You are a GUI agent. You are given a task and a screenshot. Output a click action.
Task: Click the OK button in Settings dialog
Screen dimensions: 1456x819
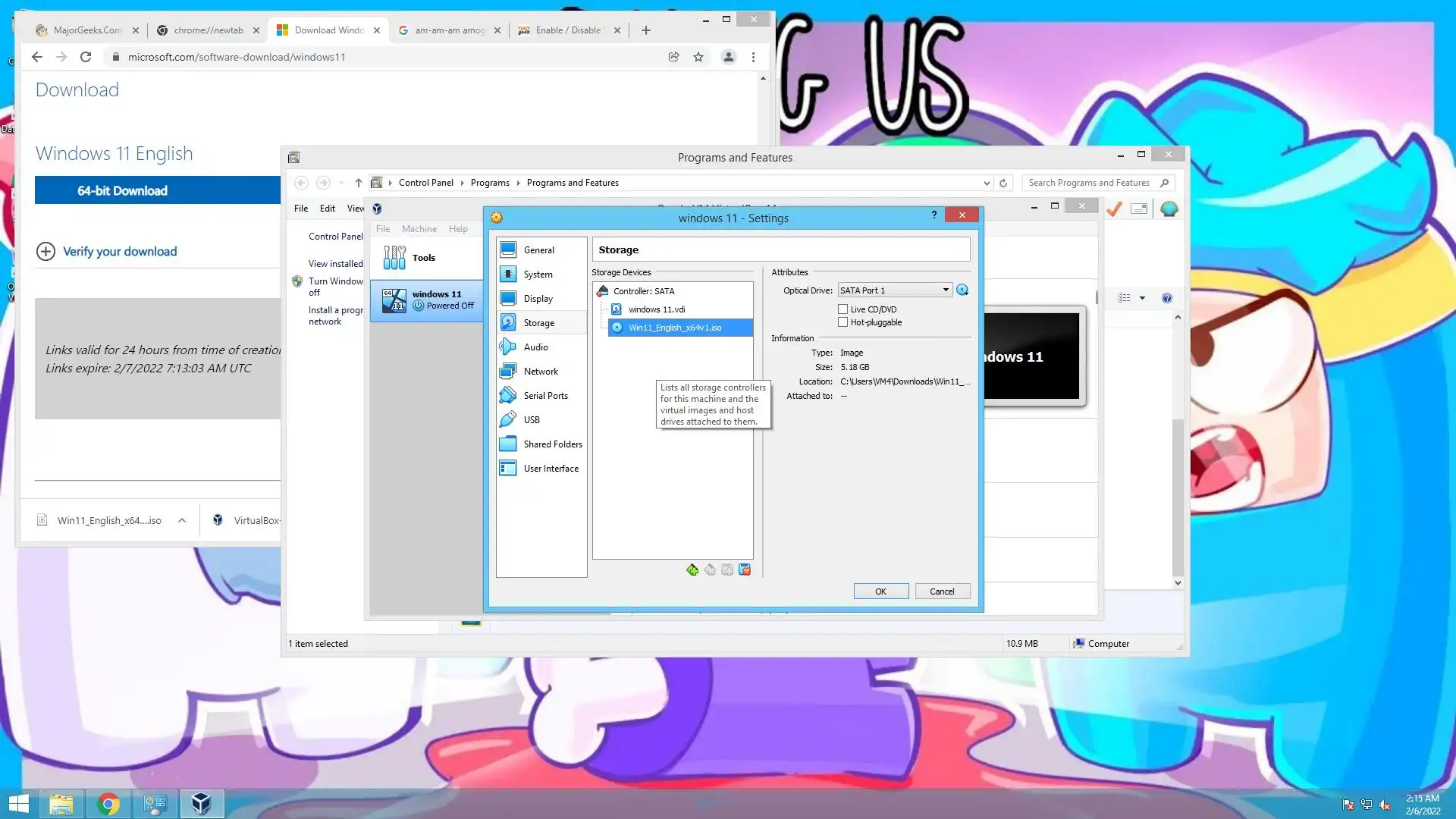point(880,591)
